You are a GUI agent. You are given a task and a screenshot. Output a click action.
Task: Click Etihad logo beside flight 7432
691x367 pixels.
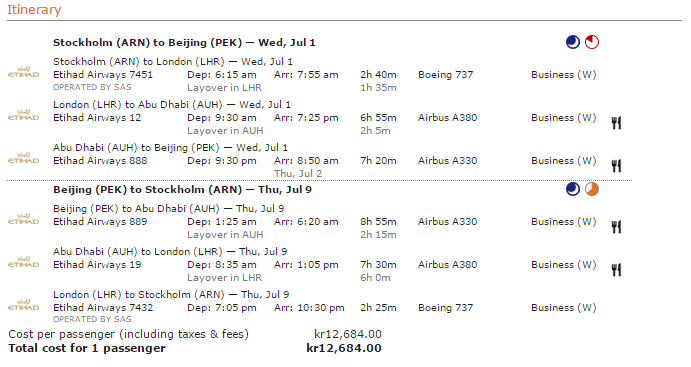pos(23,305)
